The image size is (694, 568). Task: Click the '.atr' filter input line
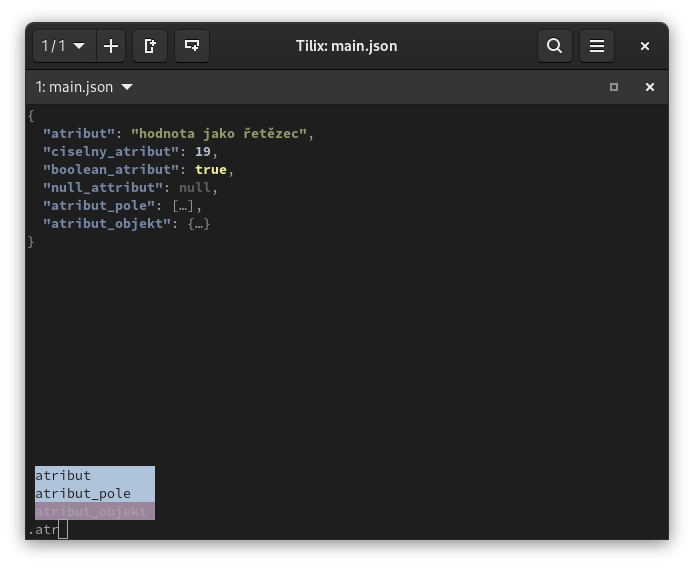pos(45,529)
